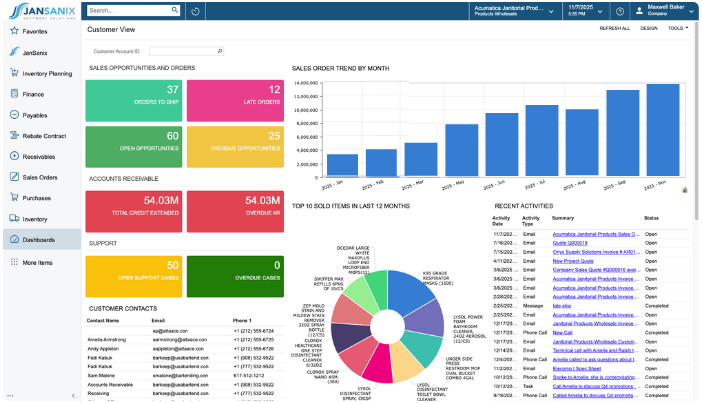Open the Inventory truck icon

[13, 218]
